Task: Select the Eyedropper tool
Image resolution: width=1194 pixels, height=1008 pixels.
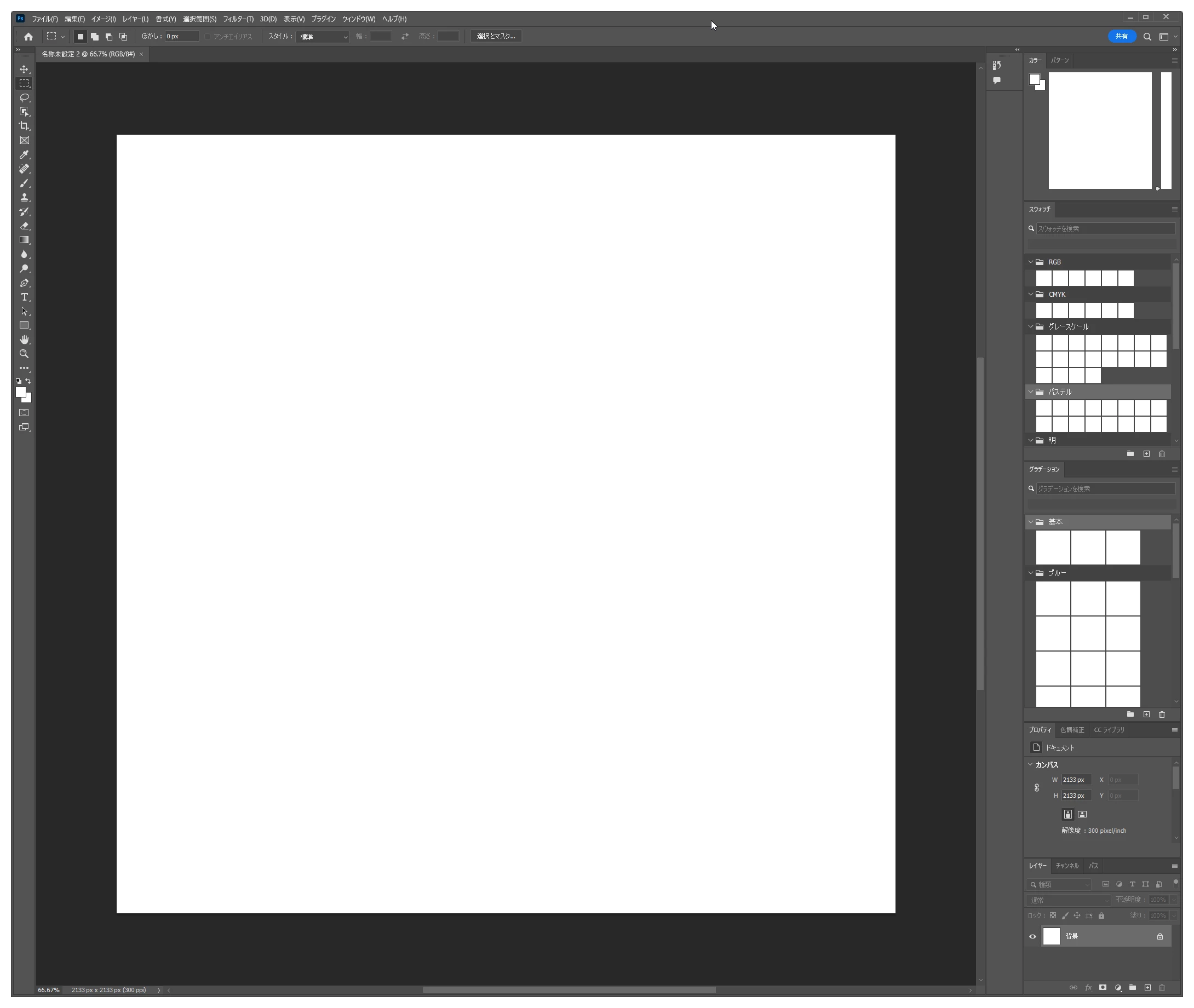Action: (24, 155)
